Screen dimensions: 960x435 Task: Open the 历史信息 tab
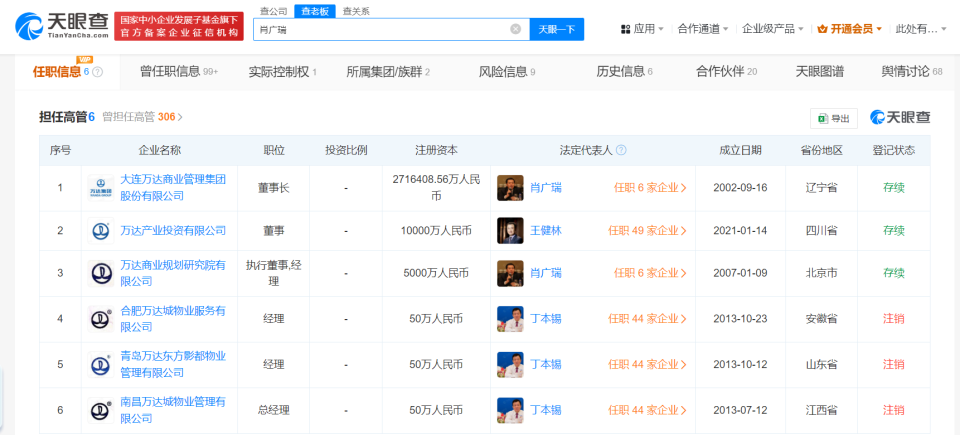[x=624, y=72]
